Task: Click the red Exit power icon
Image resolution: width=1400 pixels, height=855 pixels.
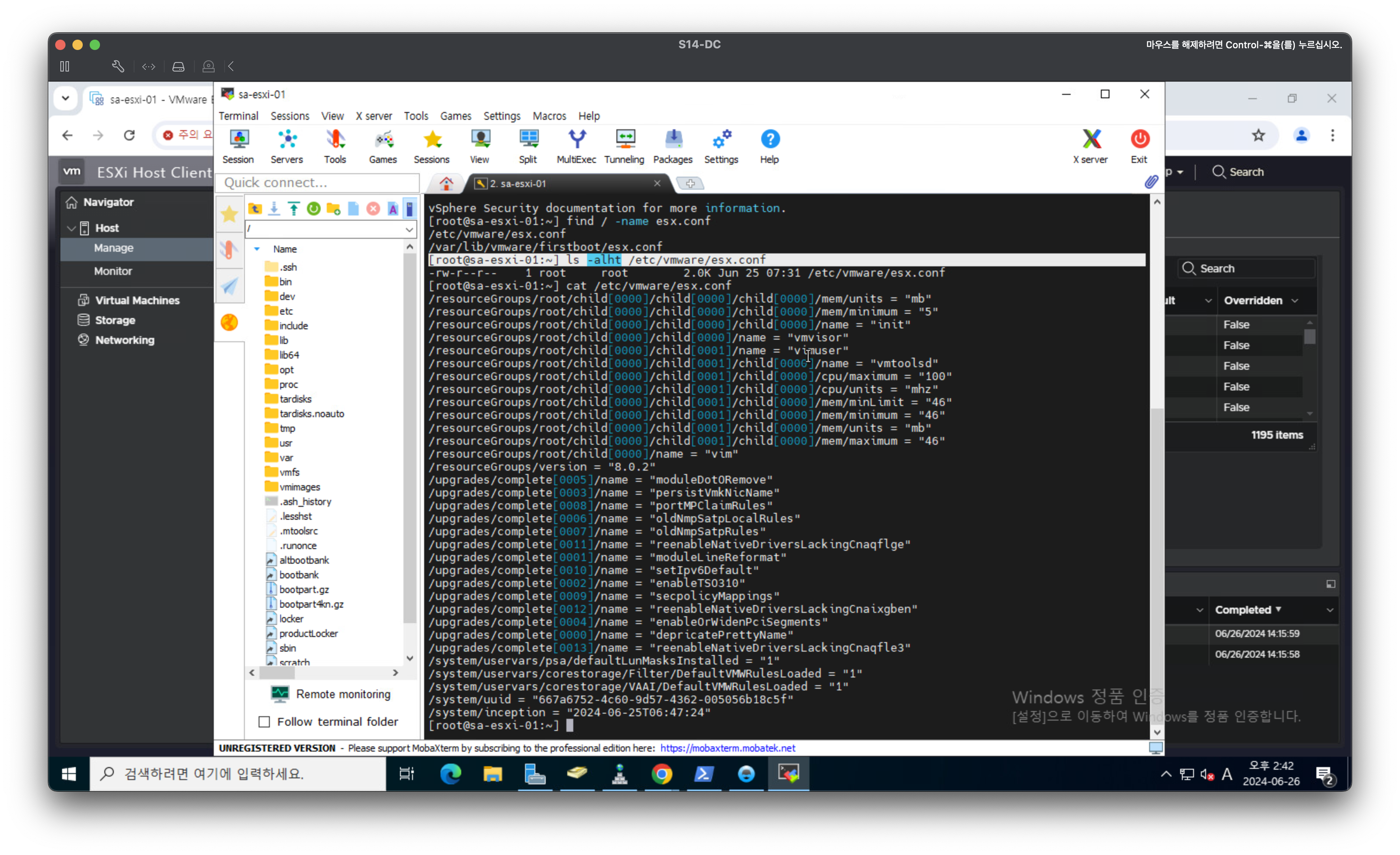Action: pyautogui.click(x=1139, y=139)
